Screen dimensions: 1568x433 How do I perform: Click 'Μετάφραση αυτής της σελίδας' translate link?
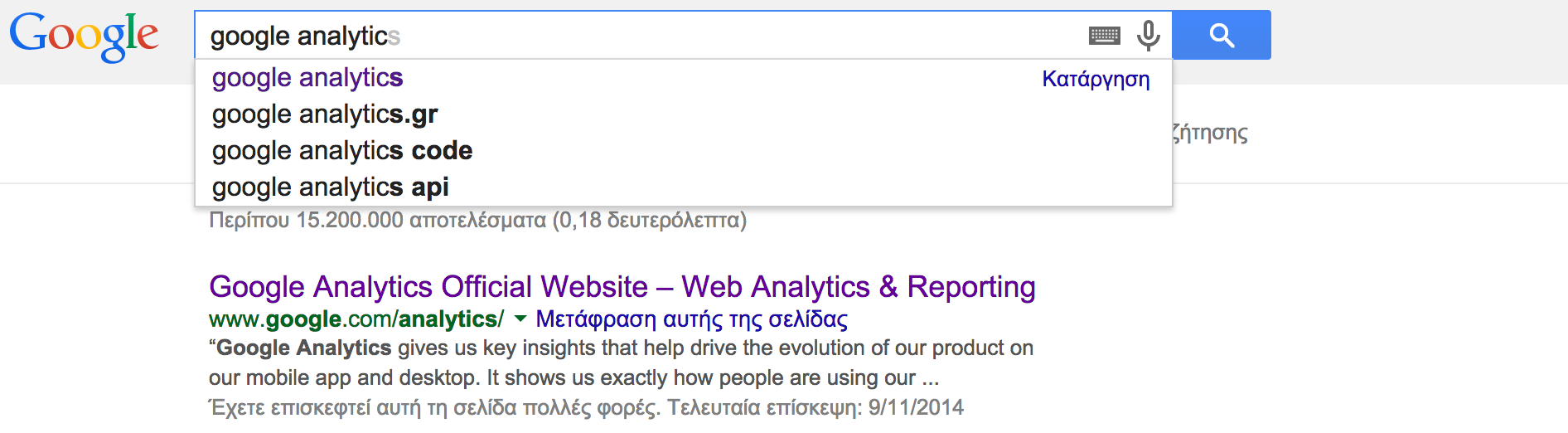[x=692, y=319]
